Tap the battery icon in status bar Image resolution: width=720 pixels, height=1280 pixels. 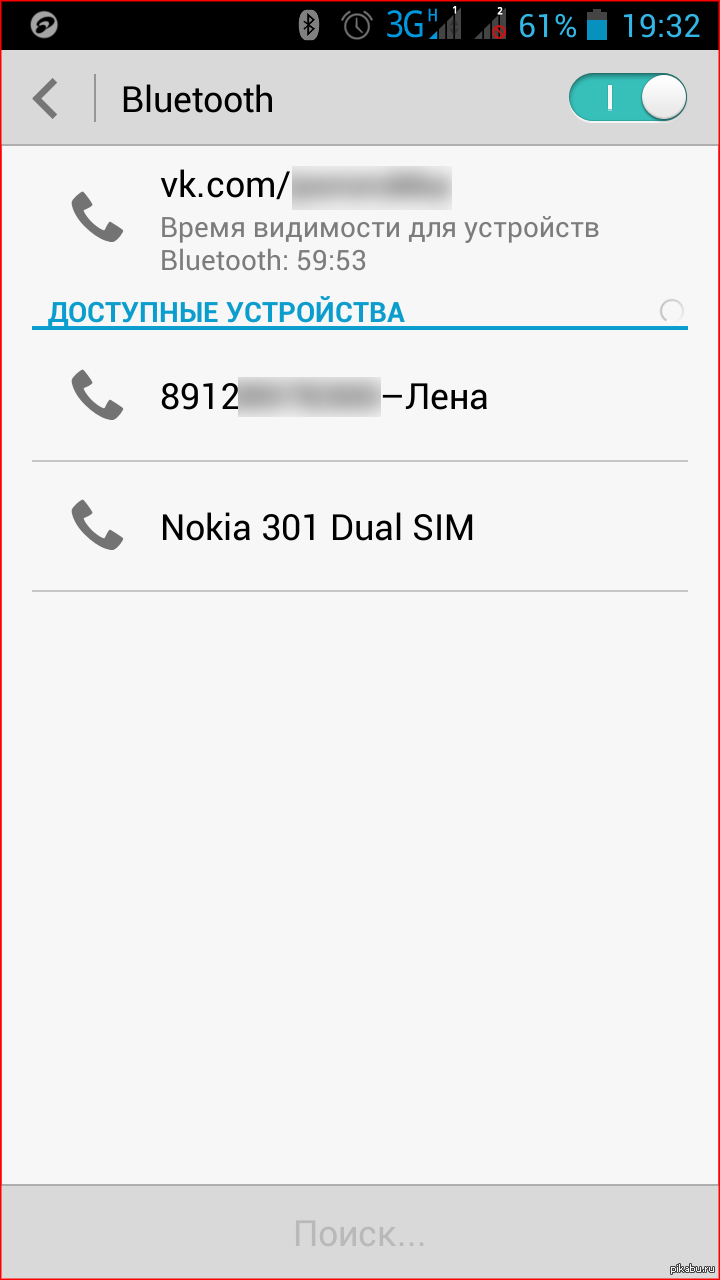(597, 25)
